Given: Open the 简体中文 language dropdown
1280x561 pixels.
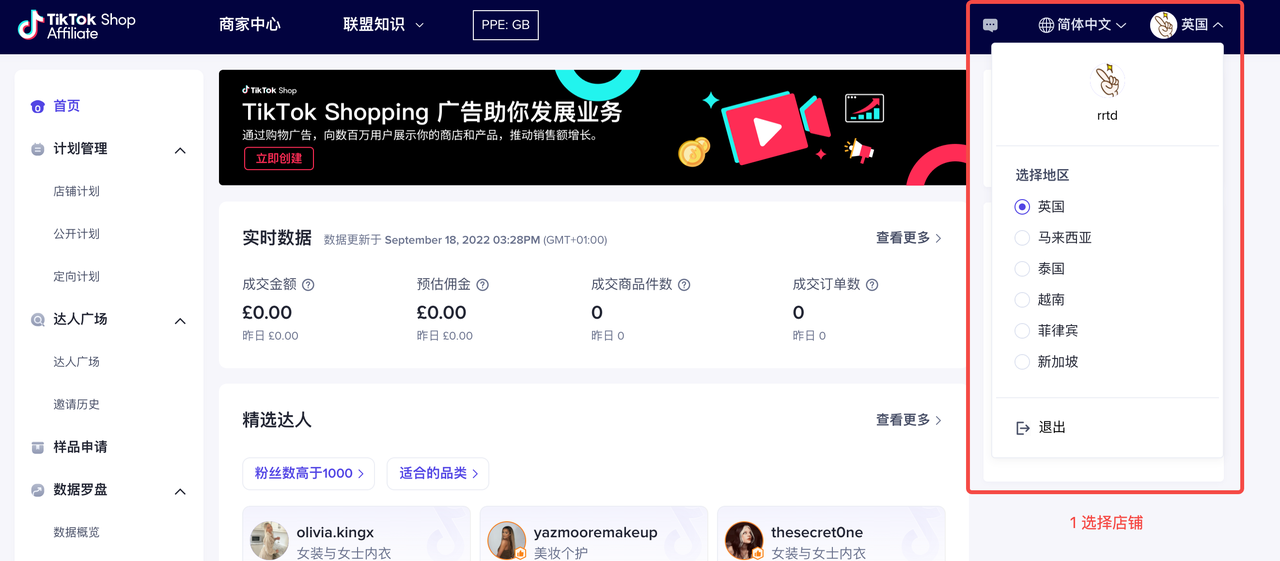Looking at the screenshot, I should click(1083, 25).
